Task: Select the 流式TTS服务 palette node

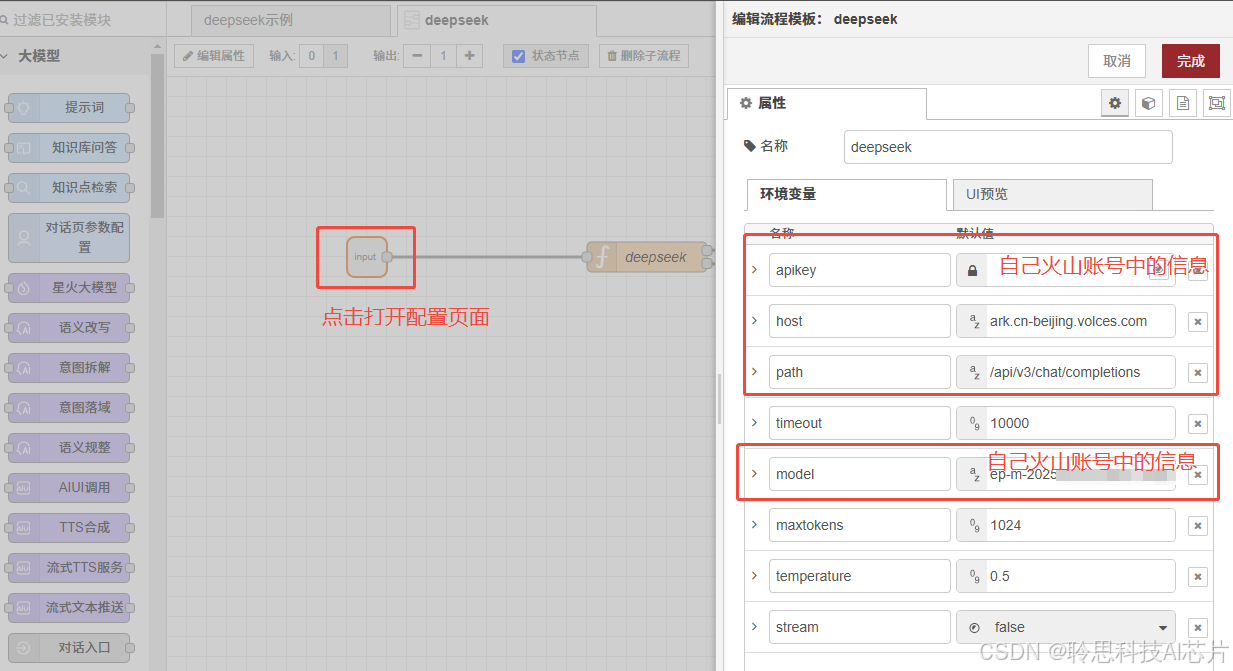Action: tap(70, 567)
